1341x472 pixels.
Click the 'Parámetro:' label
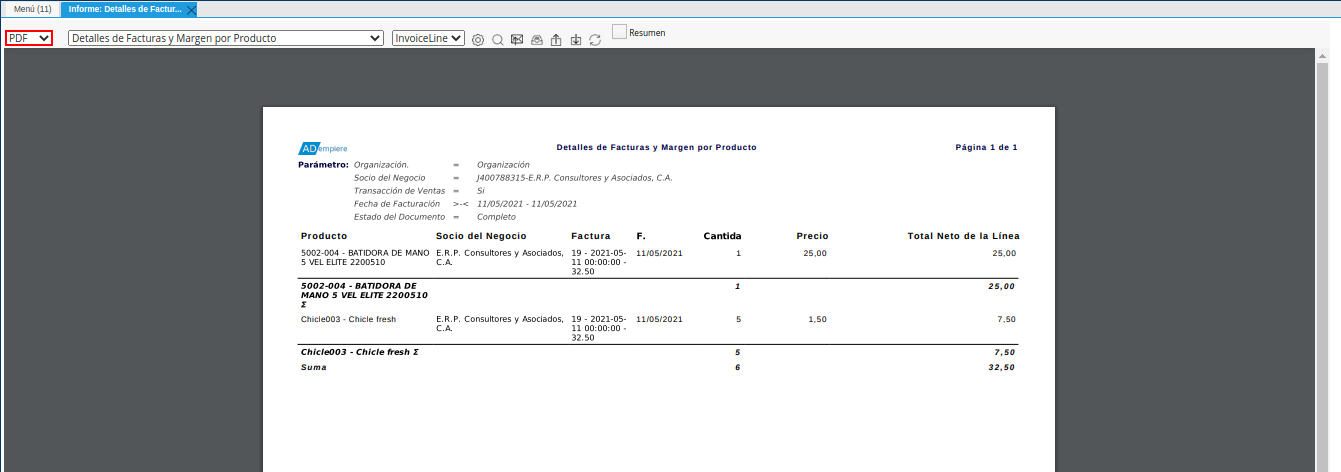[323, 164]
